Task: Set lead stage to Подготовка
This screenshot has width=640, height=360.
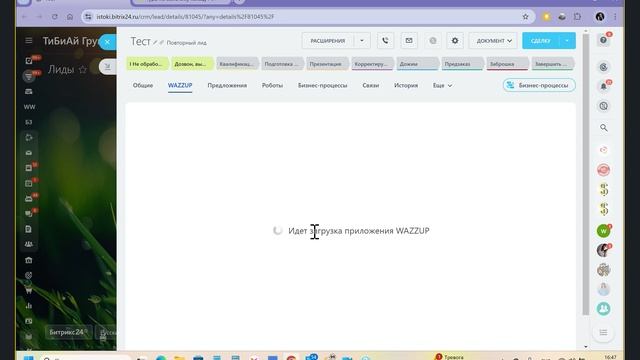Action: point(282,64)
